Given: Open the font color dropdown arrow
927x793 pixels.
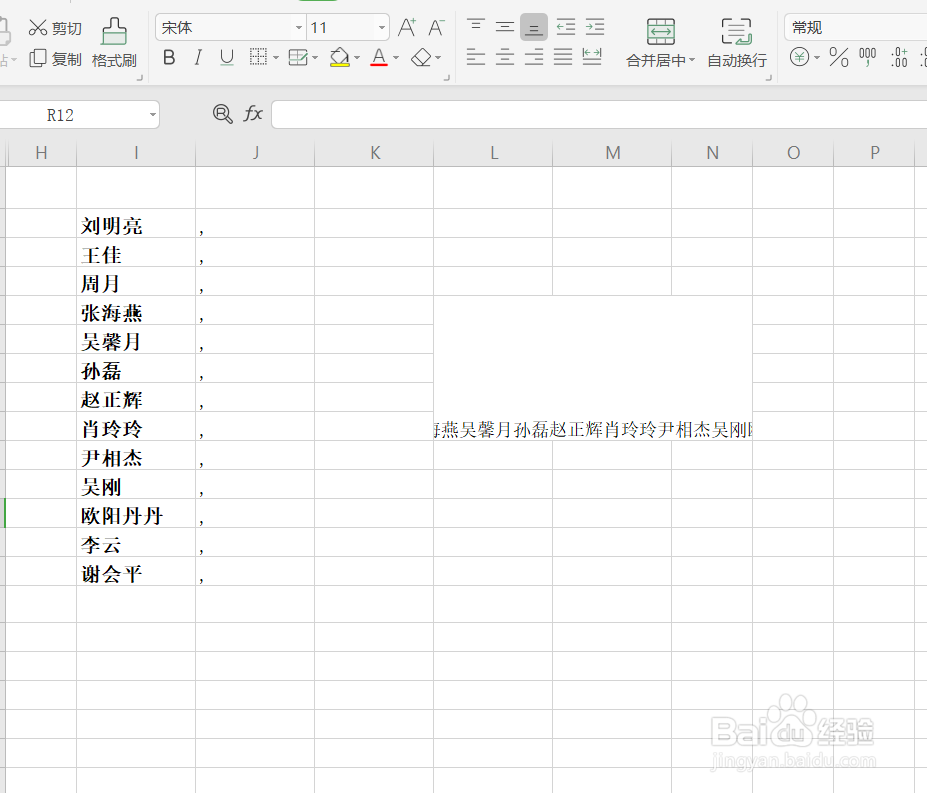Looking at the screenshot, I should click(x=396, y=58).
